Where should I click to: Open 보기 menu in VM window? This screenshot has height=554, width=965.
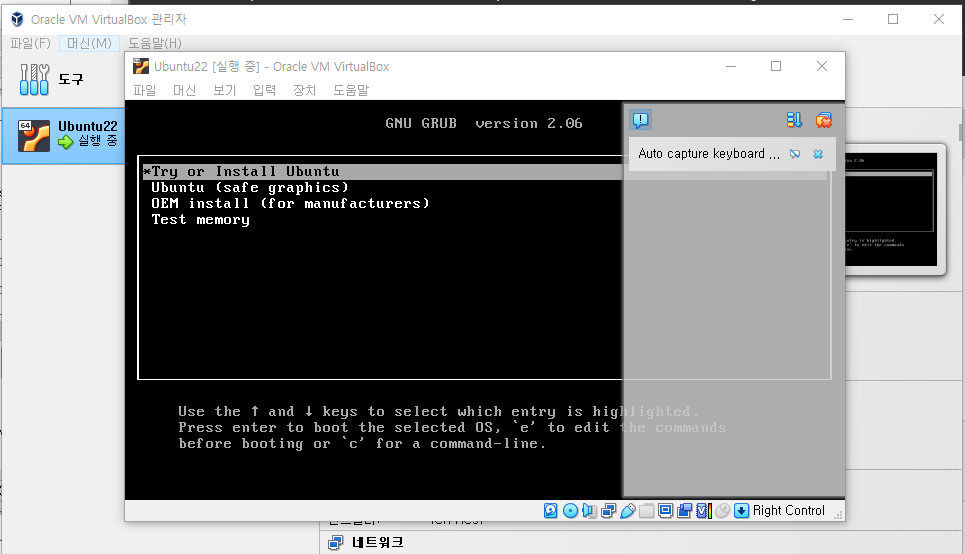(x=225, y=90)
